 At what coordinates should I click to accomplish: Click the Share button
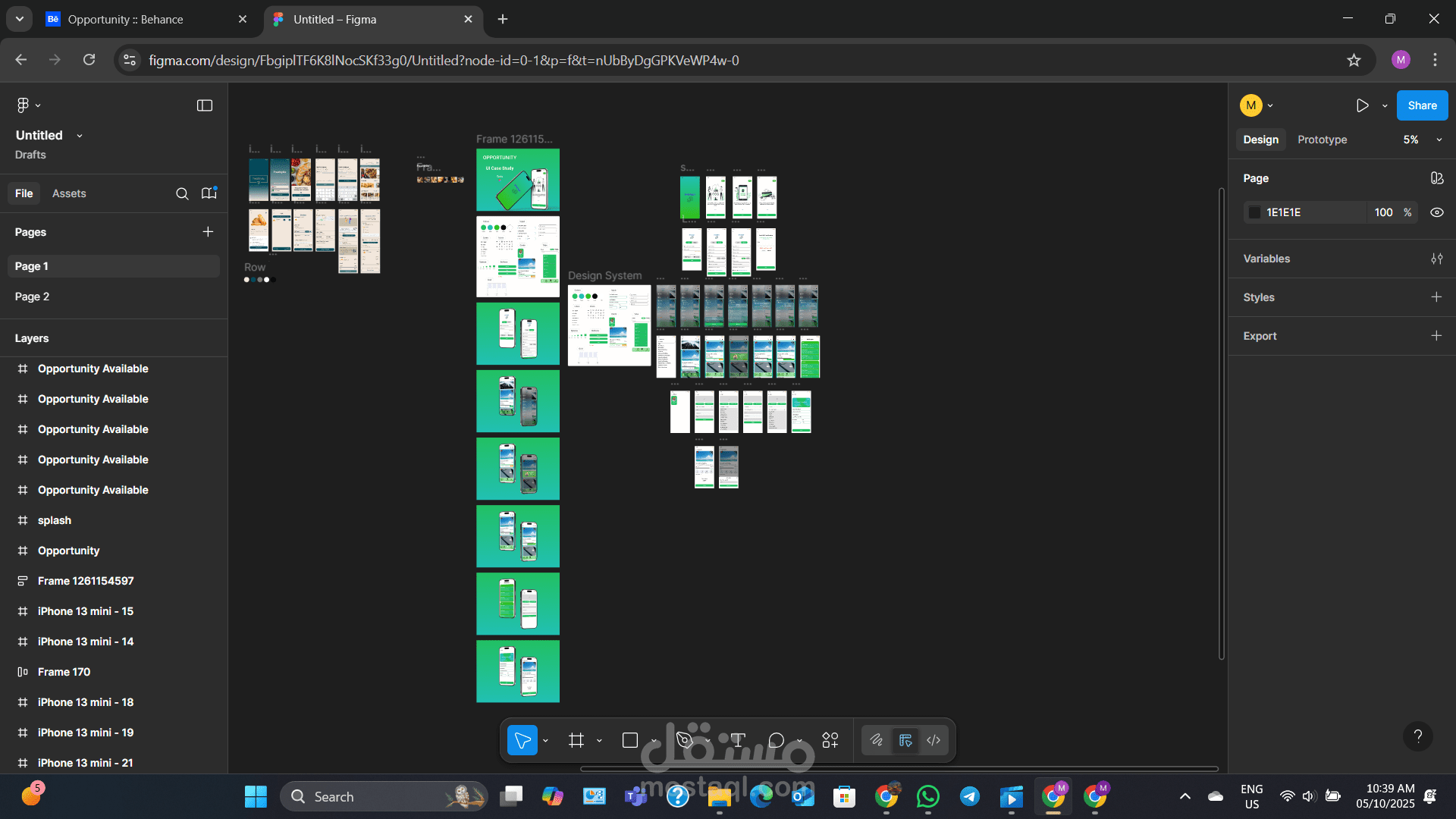pos(1422,105)
